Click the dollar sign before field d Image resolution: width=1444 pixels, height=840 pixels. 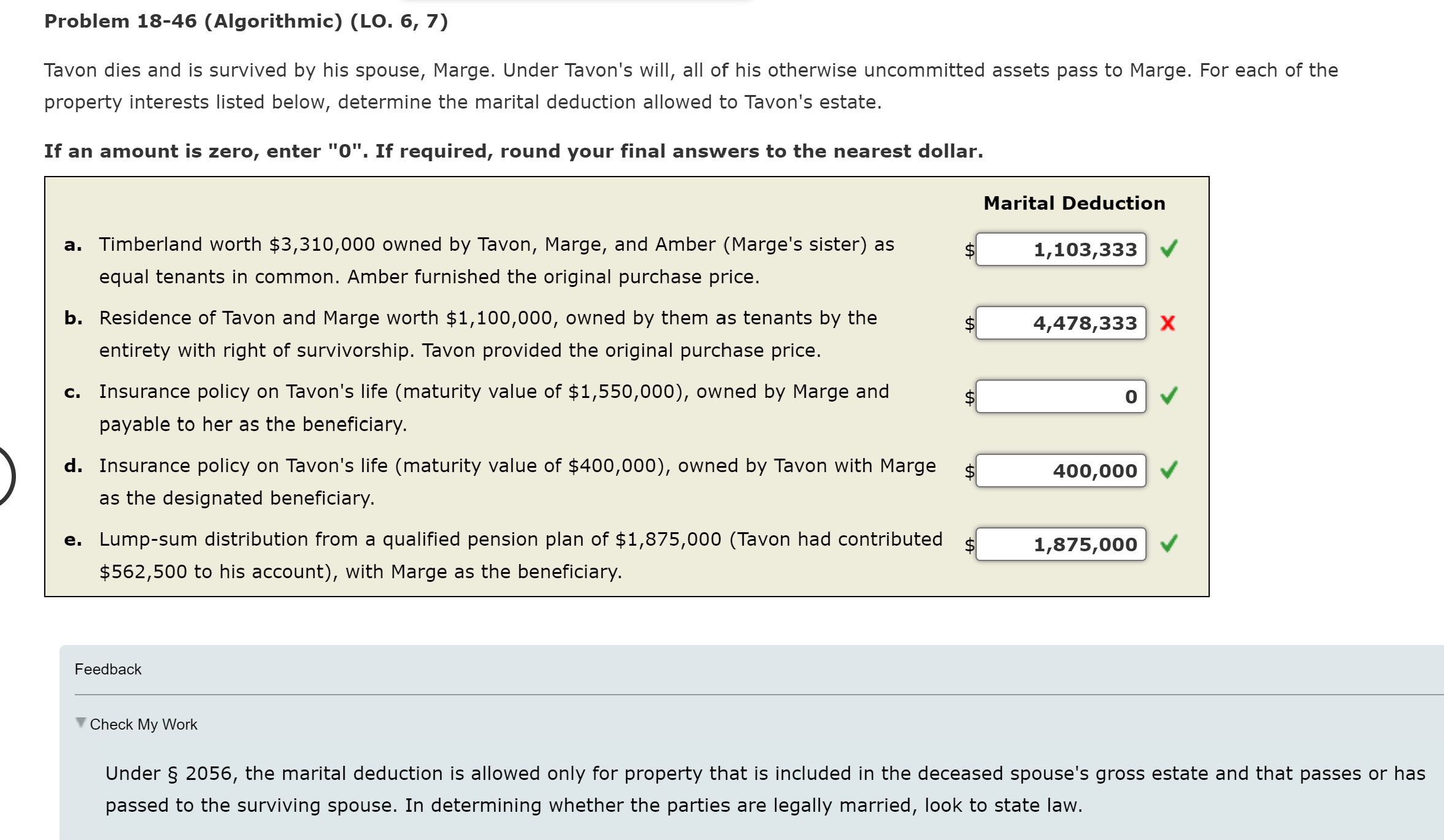969,472
